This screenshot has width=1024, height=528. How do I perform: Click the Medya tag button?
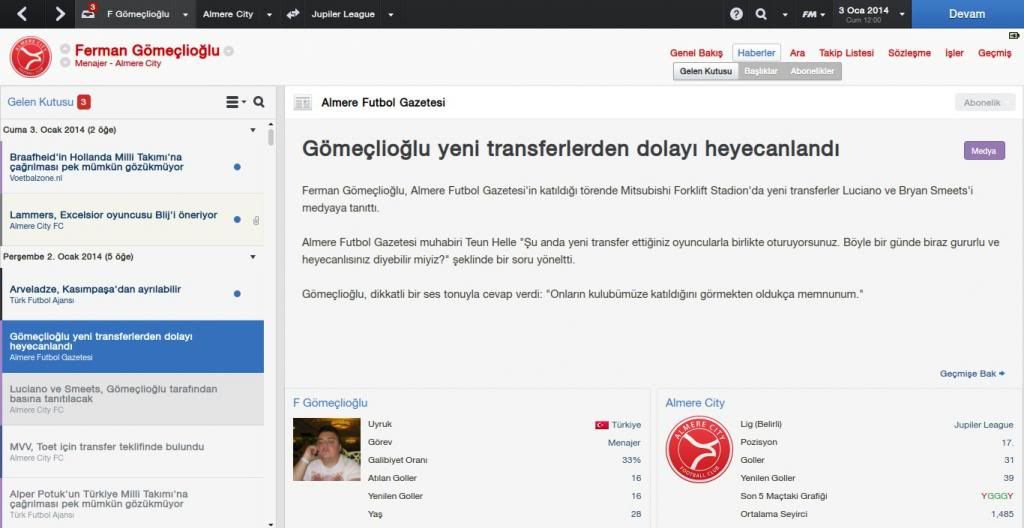(x=984, y=151)
